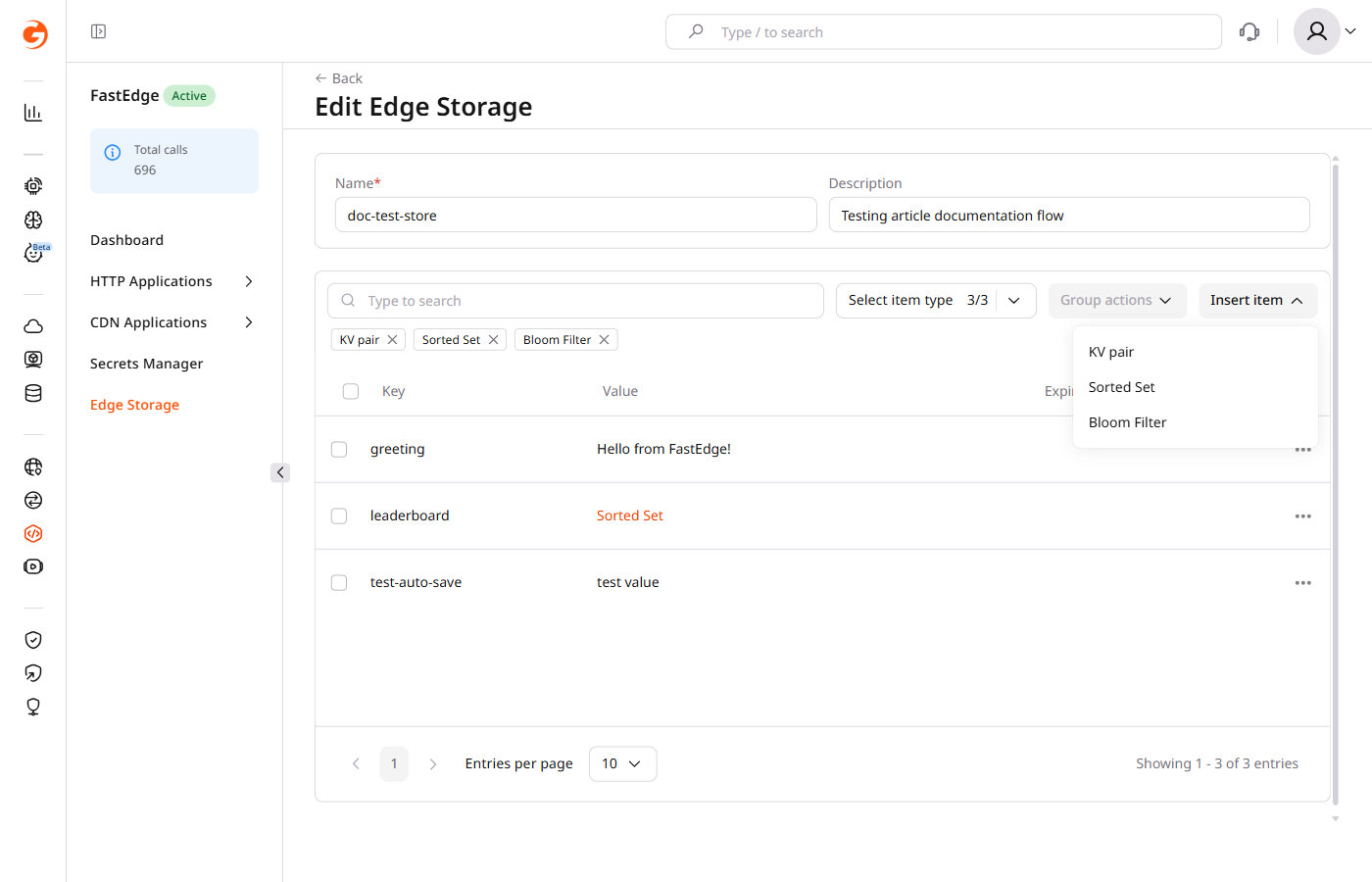1372x882 pixels.
Task: Go to next page arrow
Action: 432,763
